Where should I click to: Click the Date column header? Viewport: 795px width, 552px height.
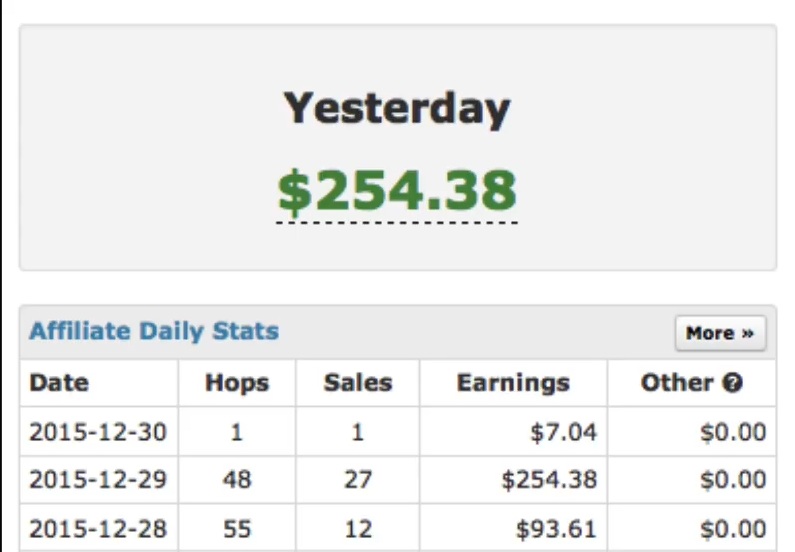pos(59,383)
